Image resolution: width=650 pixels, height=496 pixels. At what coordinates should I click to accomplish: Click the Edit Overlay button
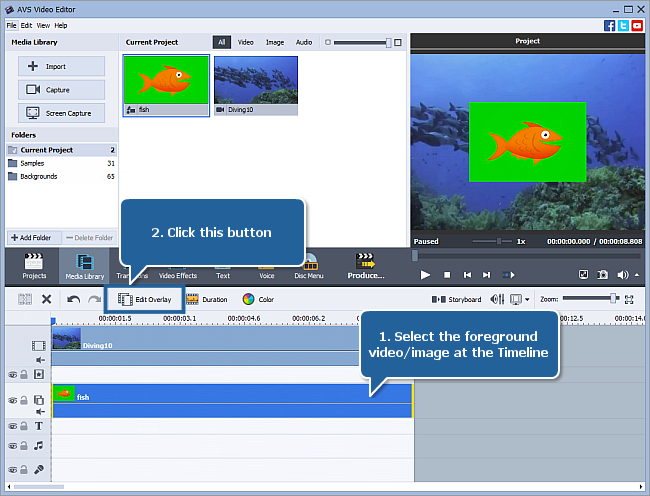click(144, 299)
